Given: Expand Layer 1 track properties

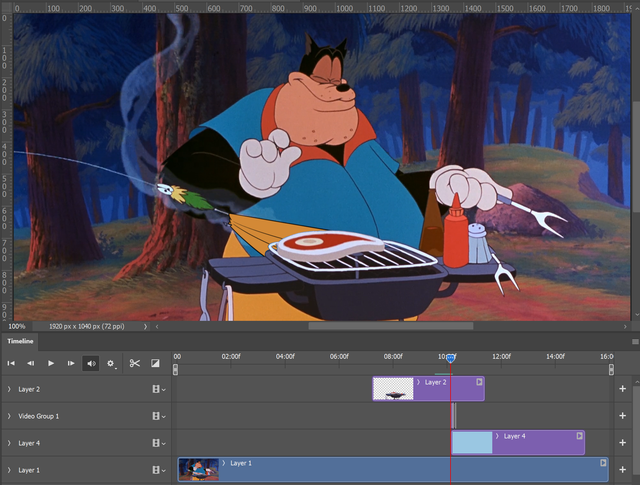Looking at the screenshot, I should coord(9,470).
